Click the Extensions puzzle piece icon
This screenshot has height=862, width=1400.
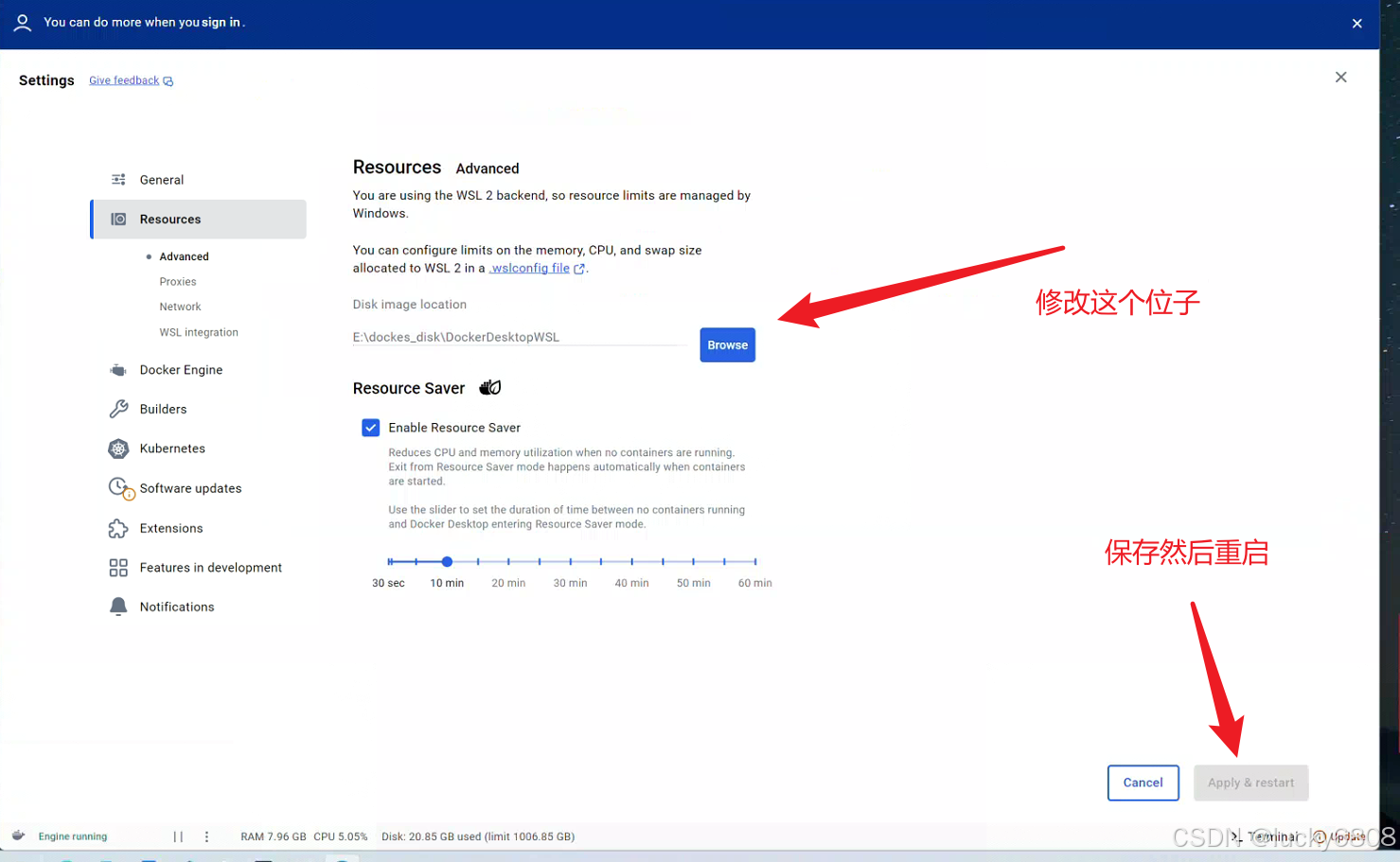click(118, 528)
